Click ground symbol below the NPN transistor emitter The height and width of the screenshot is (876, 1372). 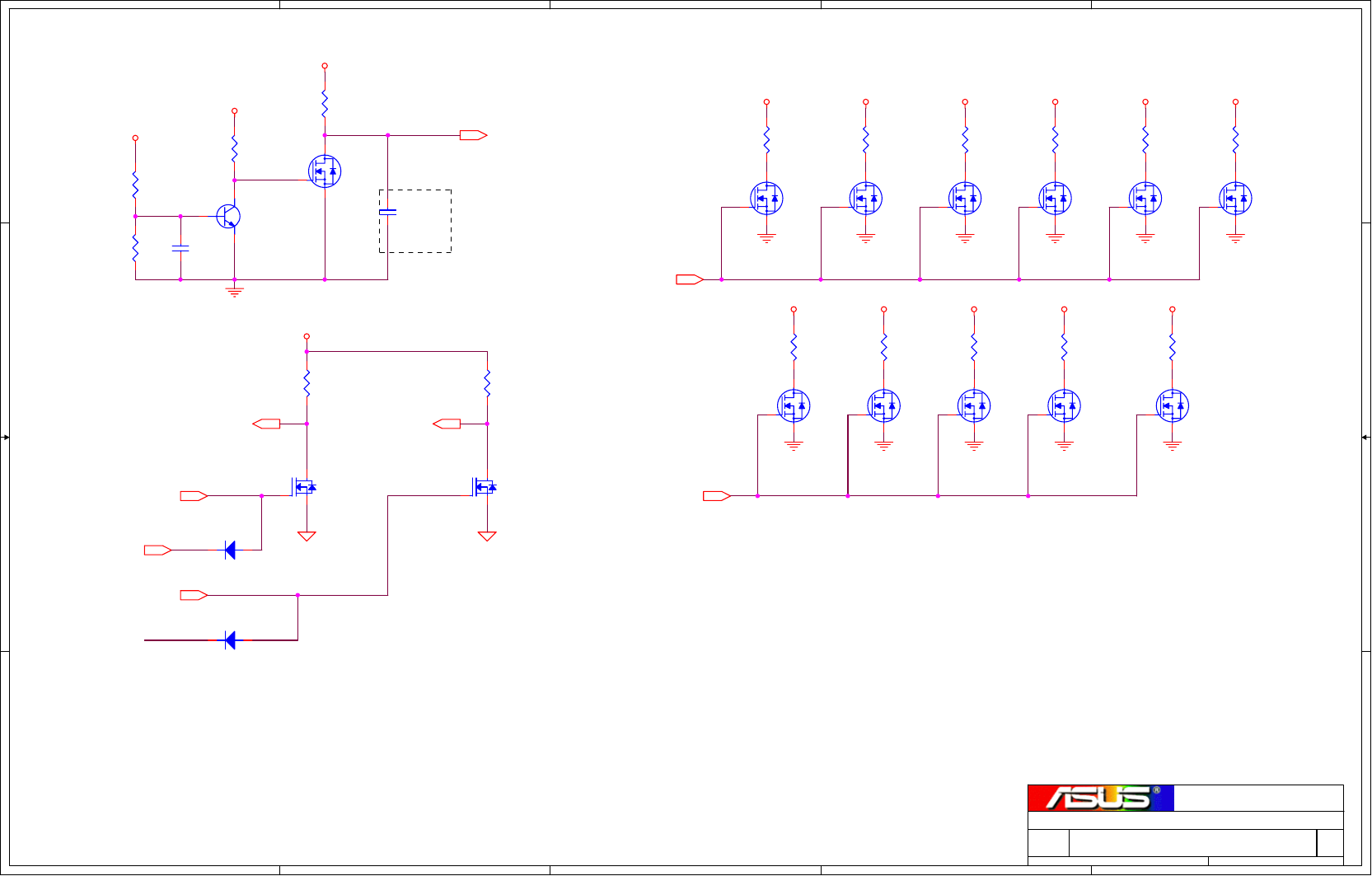(x=235, y=291)
